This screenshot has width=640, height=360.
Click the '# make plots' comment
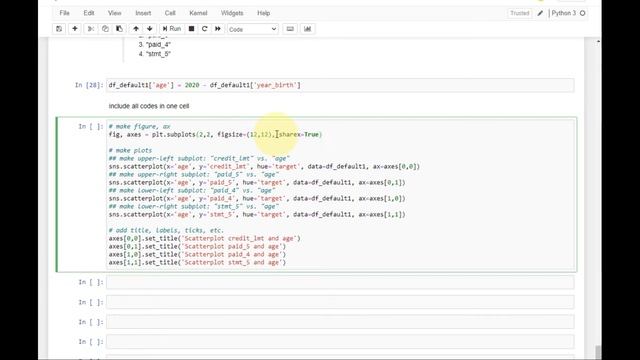[x=130, y=150]
